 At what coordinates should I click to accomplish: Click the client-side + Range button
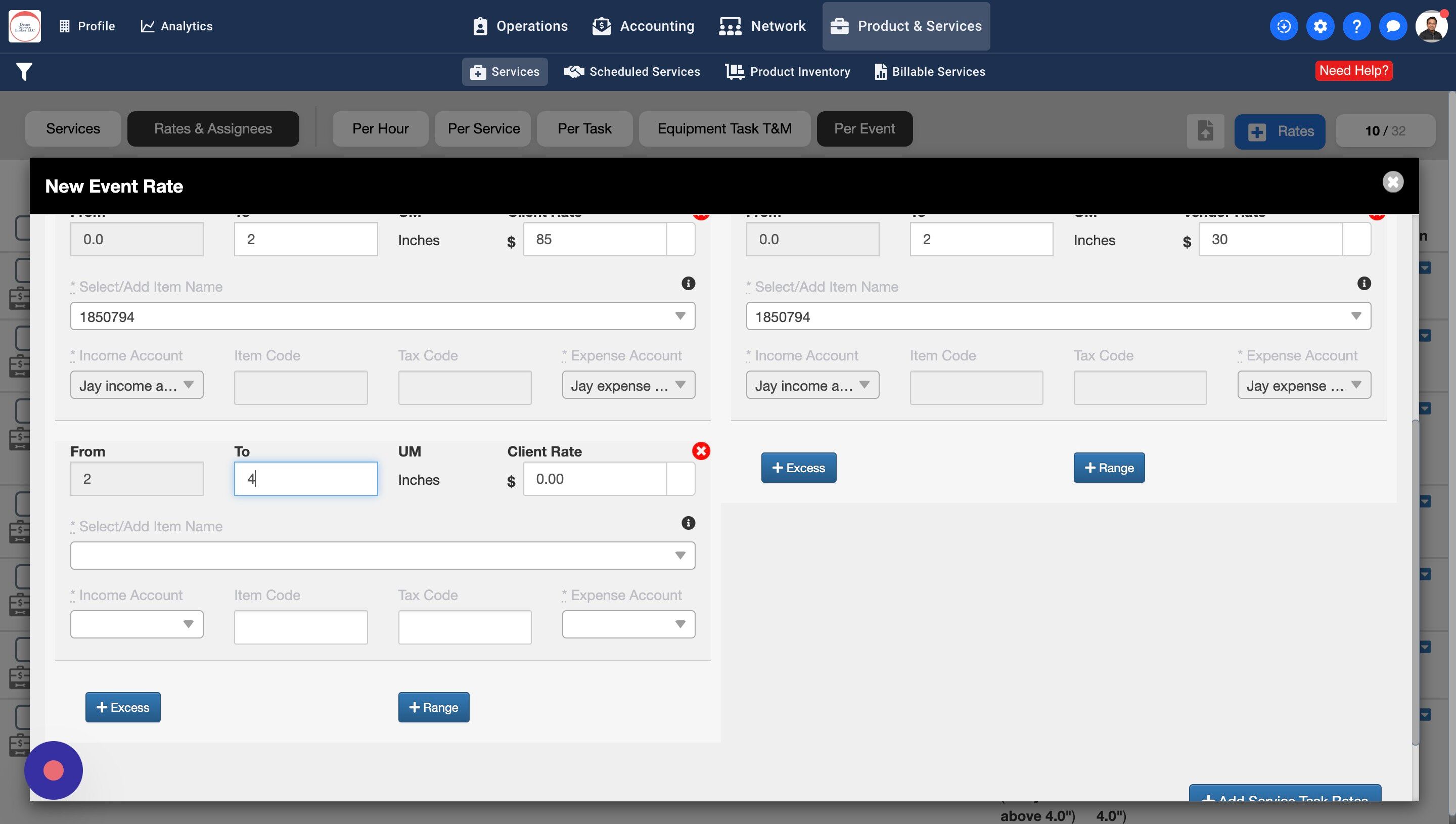coord(433,707)
